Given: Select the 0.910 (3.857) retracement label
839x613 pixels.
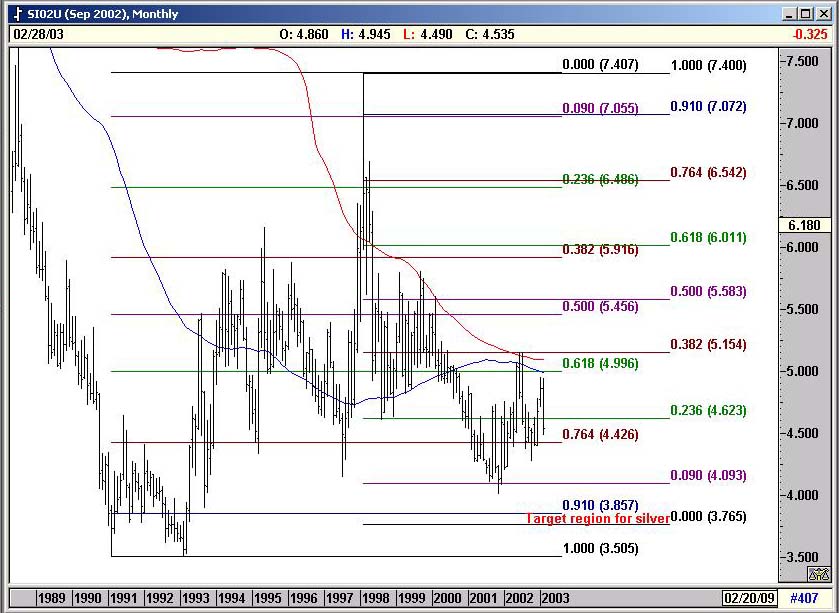Looking at the screenshot, I should point(600,505).
